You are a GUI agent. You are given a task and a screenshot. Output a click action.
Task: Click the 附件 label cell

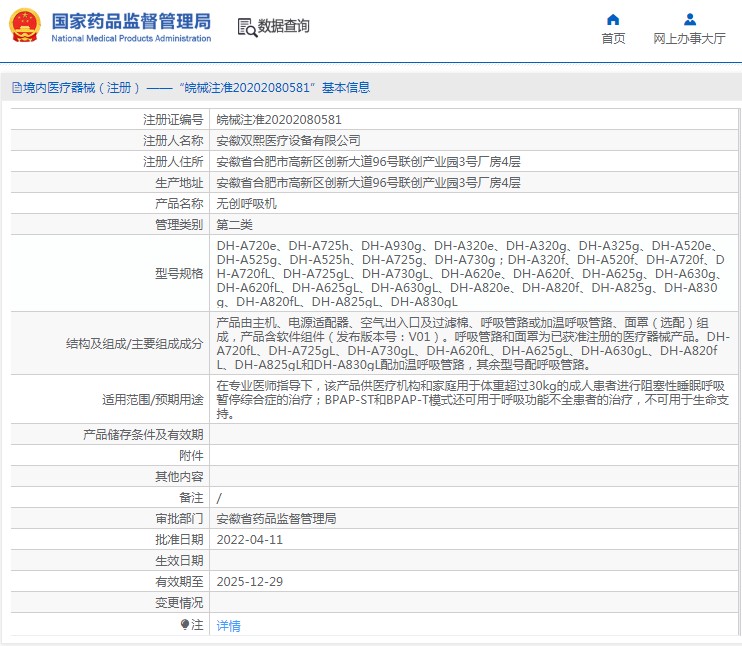[x=191, y=456]
